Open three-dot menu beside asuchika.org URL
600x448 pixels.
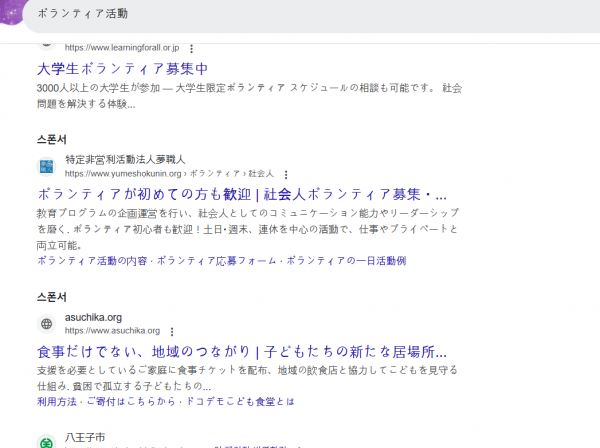pos(172,331)
